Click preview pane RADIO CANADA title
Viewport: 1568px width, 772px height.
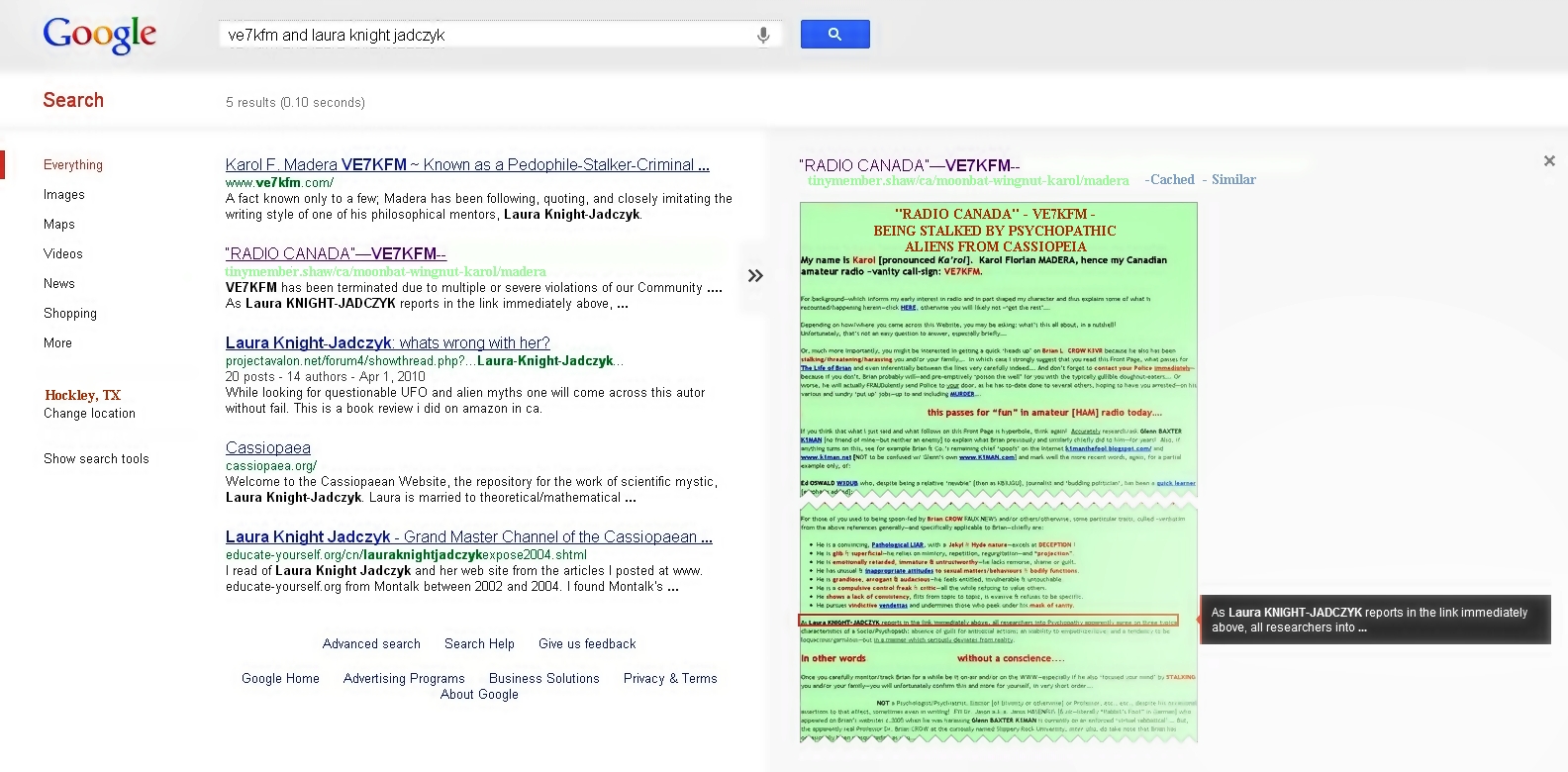(x=909, y=165)
